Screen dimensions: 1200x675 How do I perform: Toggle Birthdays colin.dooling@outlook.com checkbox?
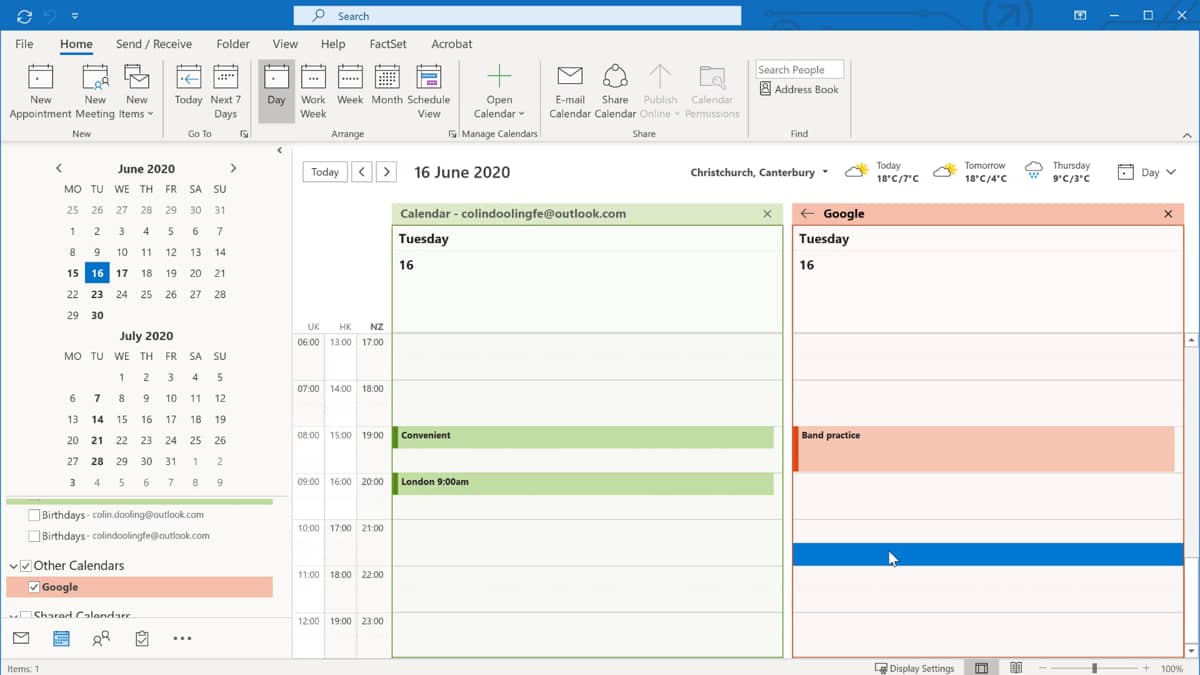click(x=35, y=515)
